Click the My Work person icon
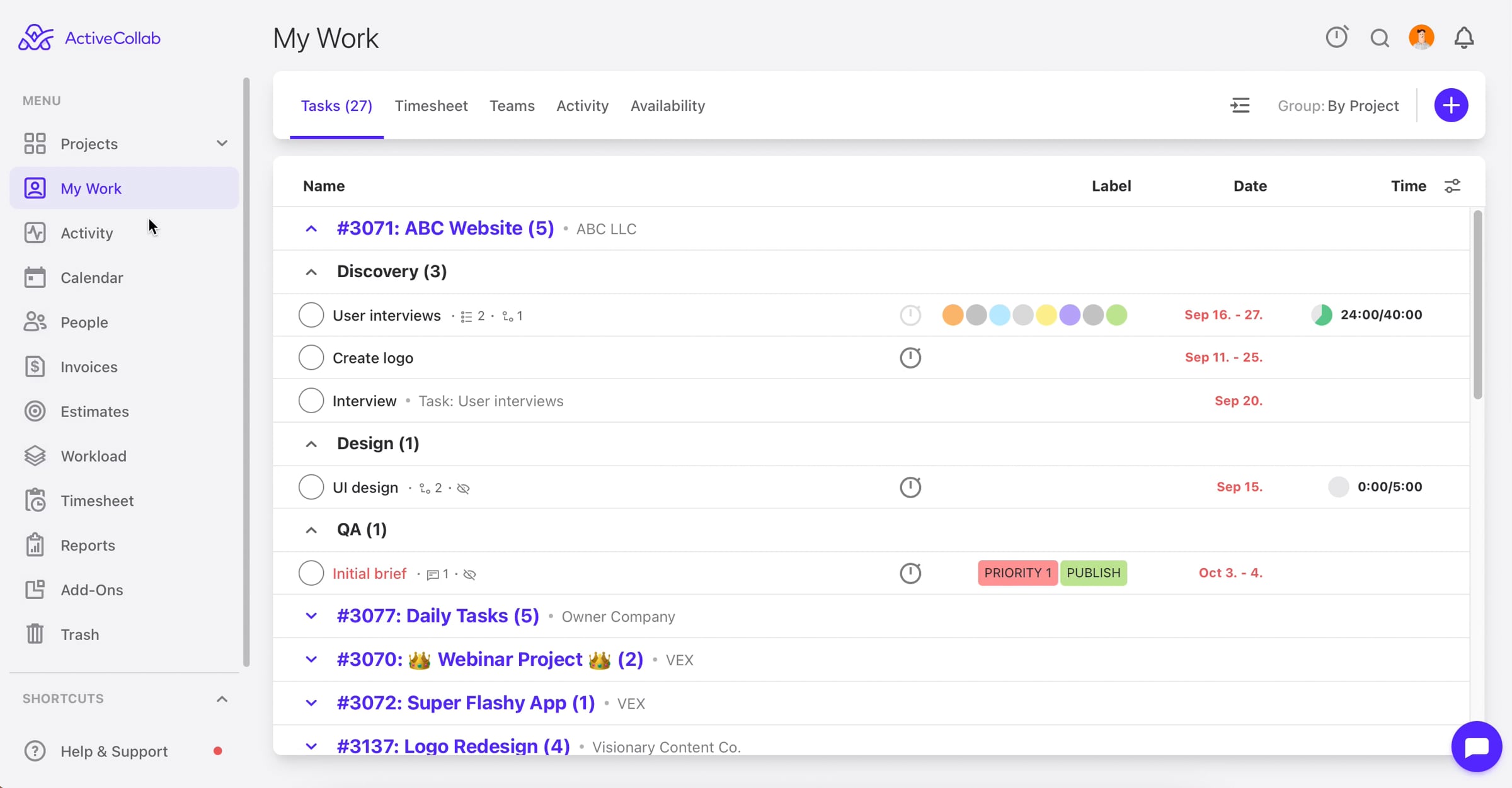The width and height of the screenshot is (1512, 788). pos(35,188)
